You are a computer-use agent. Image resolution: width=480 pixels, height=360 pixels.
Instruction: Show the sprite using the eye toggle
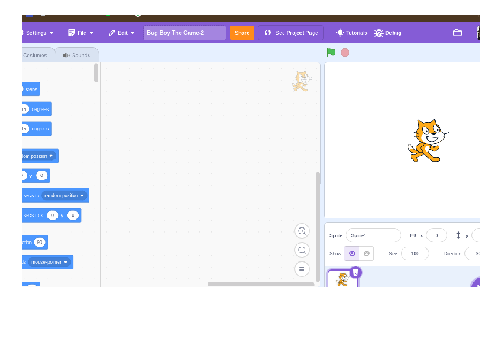(352, 253)
